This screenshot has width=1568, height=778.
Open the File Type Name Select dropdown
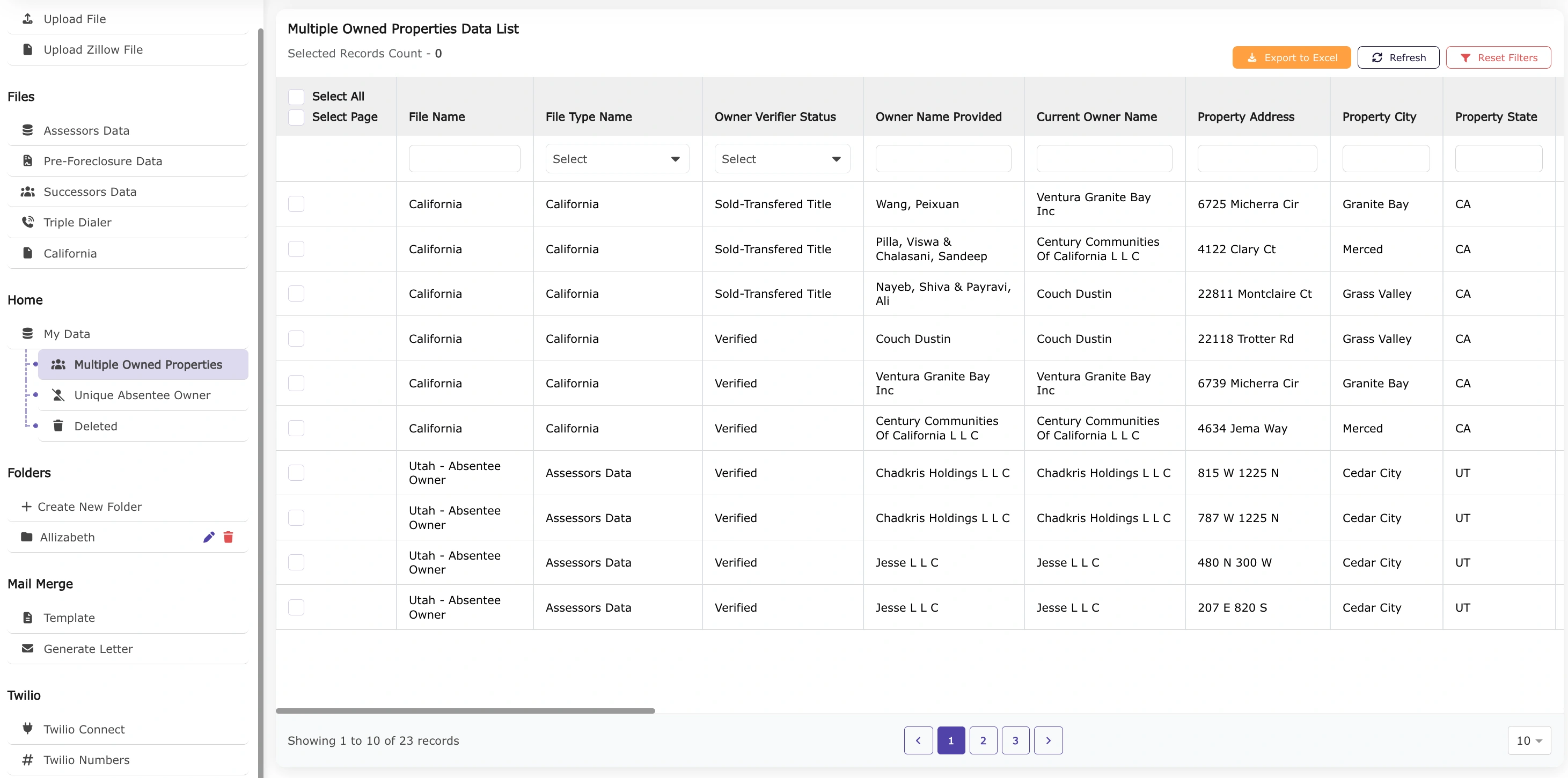pos(617,158)
